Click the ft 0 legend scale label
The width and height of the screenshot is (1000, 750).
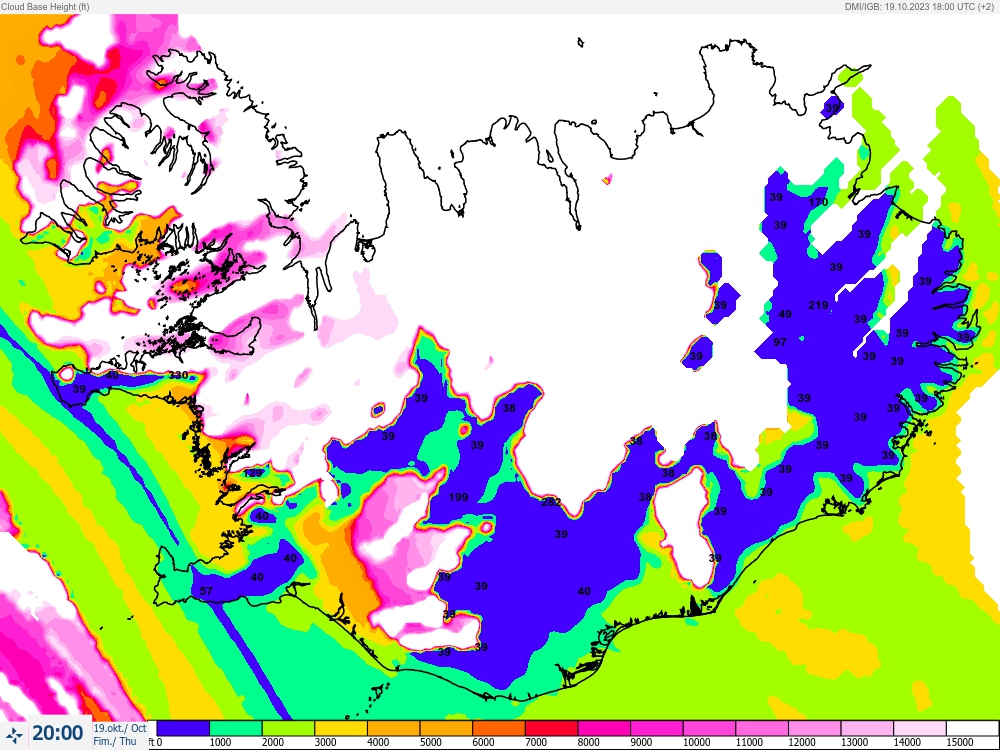pyautogui.click(x=155, y=742)
